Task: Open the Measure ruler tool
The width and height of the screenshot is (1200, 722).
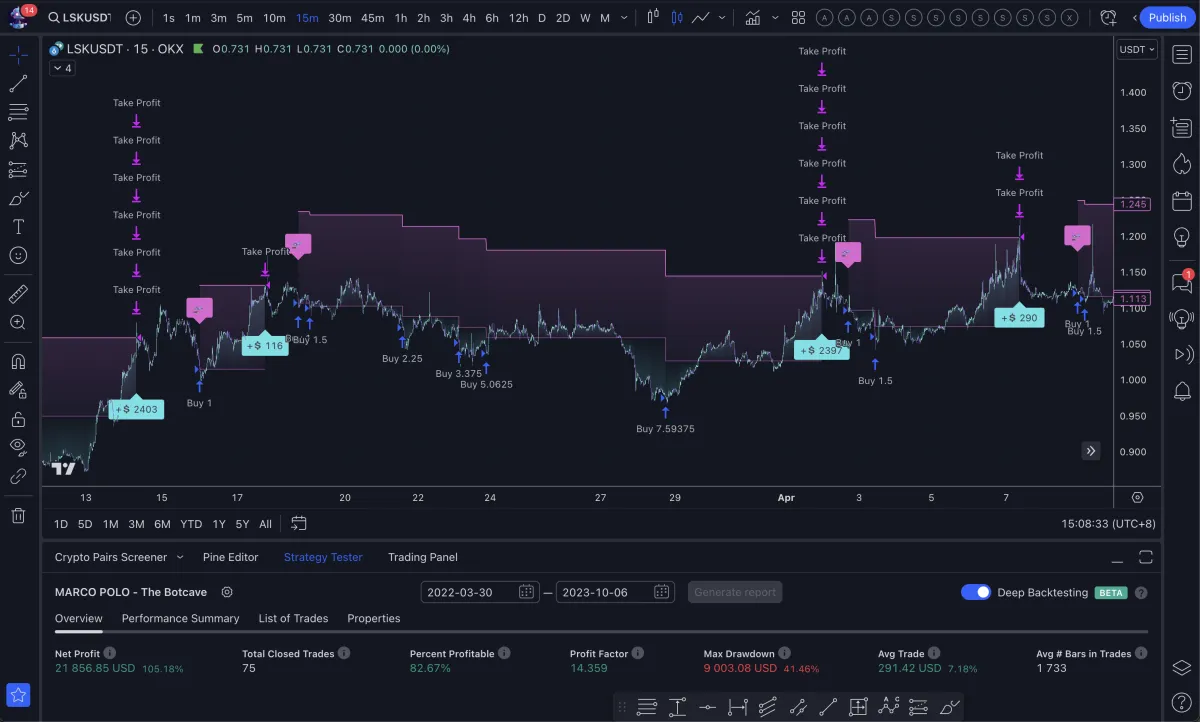Action: point(18,295)
